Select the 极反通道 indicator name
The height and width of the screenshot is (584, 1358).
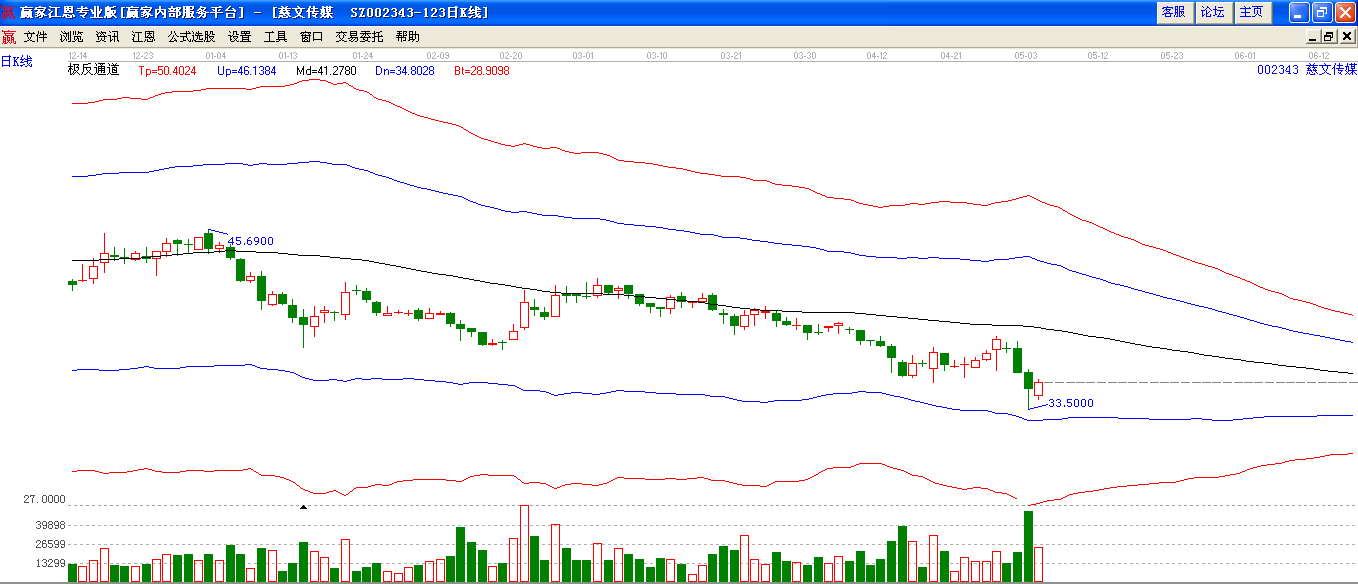click(93, 70)
